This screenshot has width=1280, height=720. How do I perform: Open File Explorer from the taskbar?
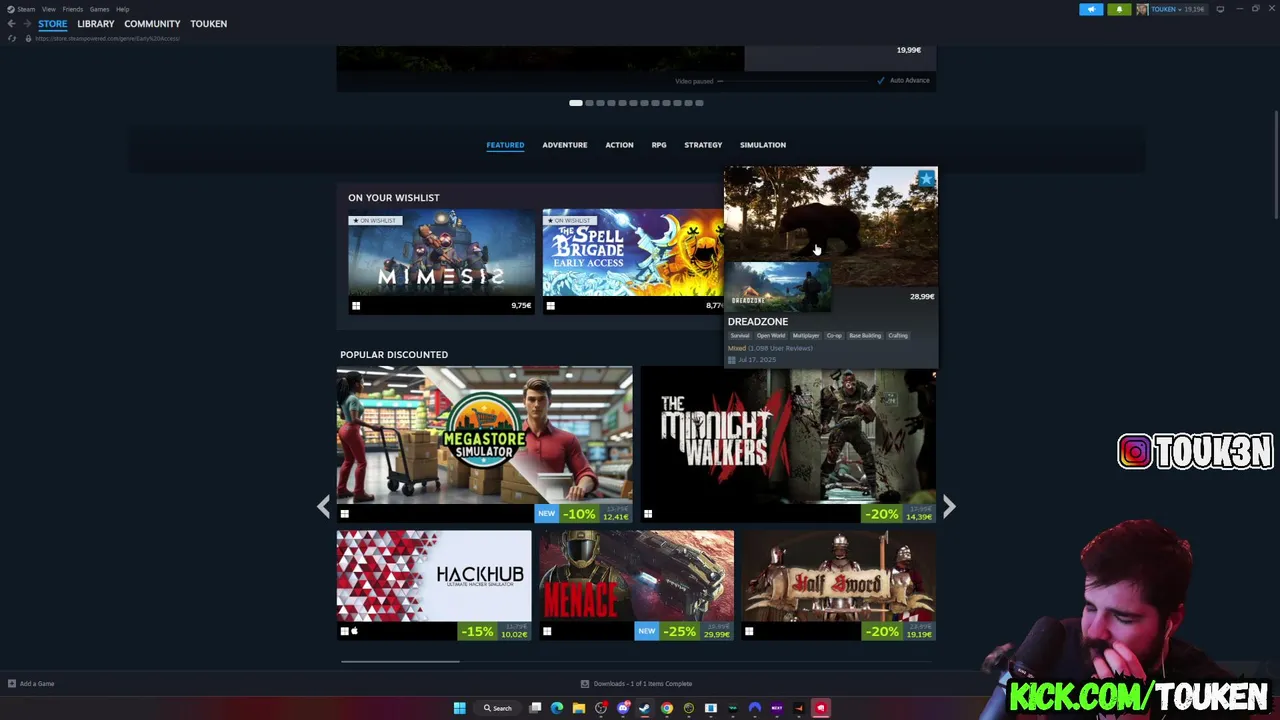(x=579, y=708)
